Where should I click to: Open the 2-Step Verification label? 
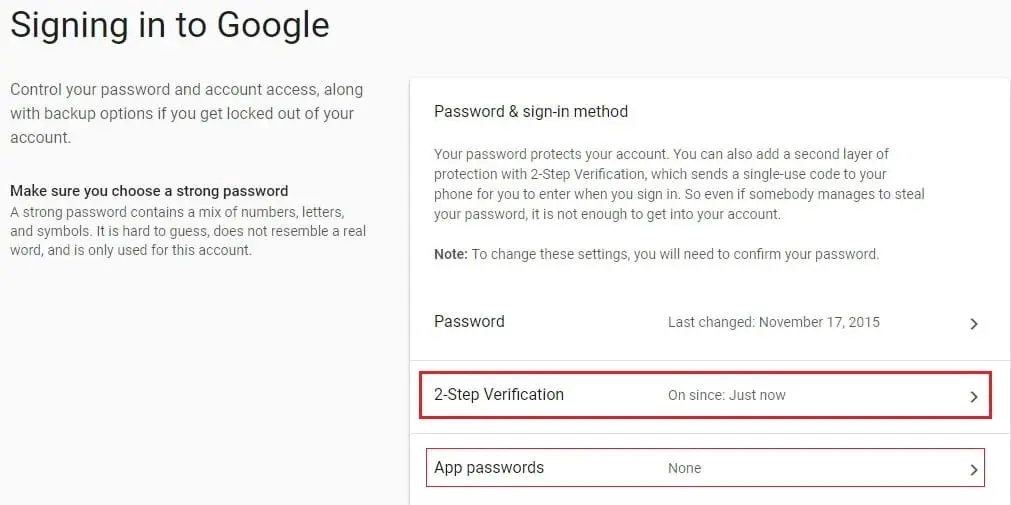pos(499,395)
